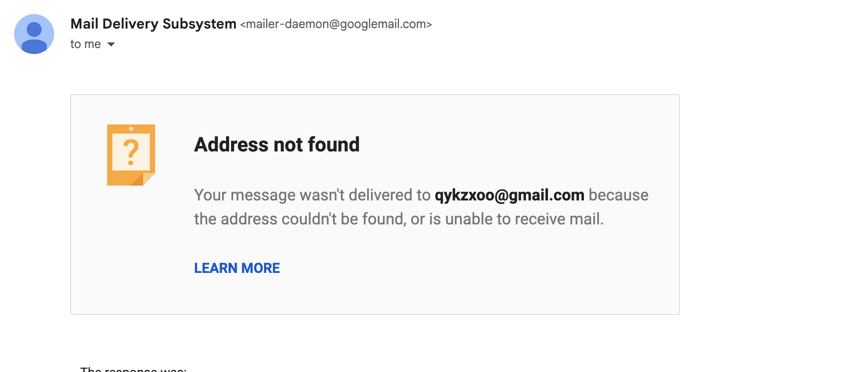Screen dimensions: 848x372
Task: Click the "to me" recipient label
Action: 85,44
